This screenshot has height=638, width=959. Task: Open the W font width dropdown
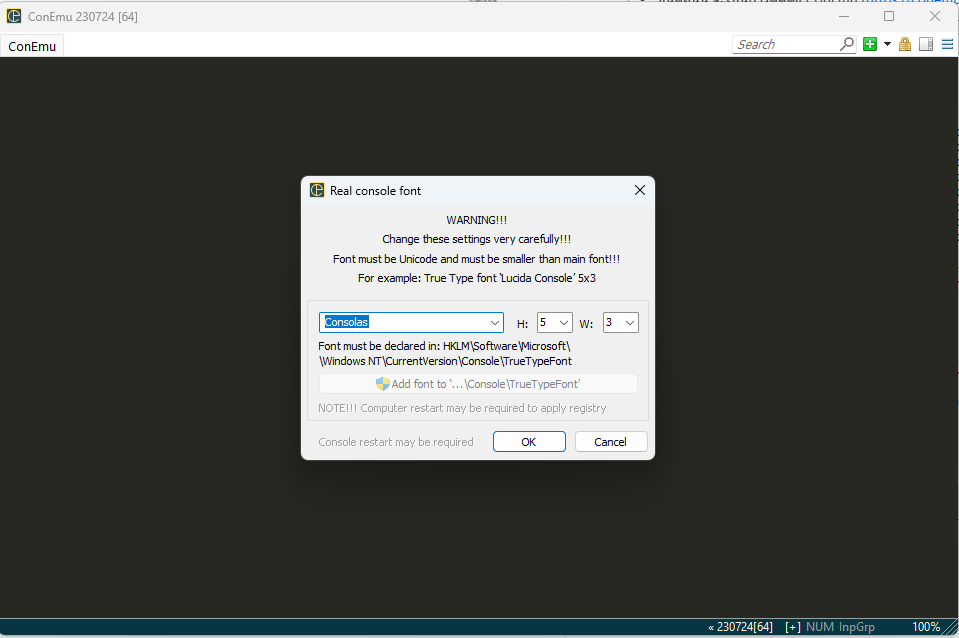629,323
